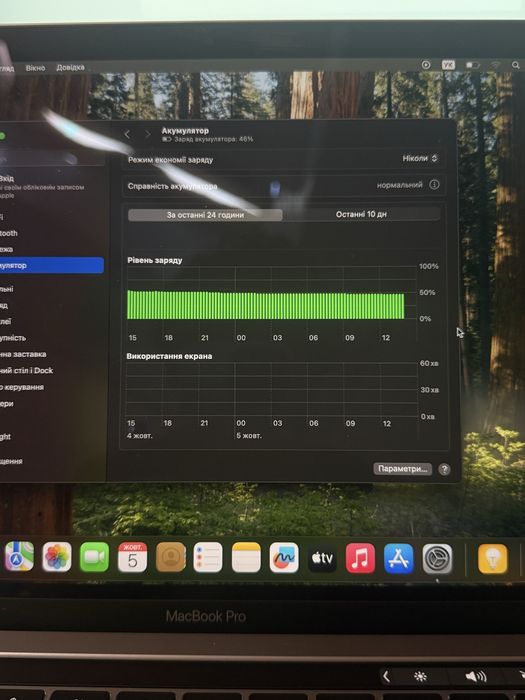The height and width of the screenshot is (700, 525).
Task: Click нормальний battery health value
Action: coord(400,185)
